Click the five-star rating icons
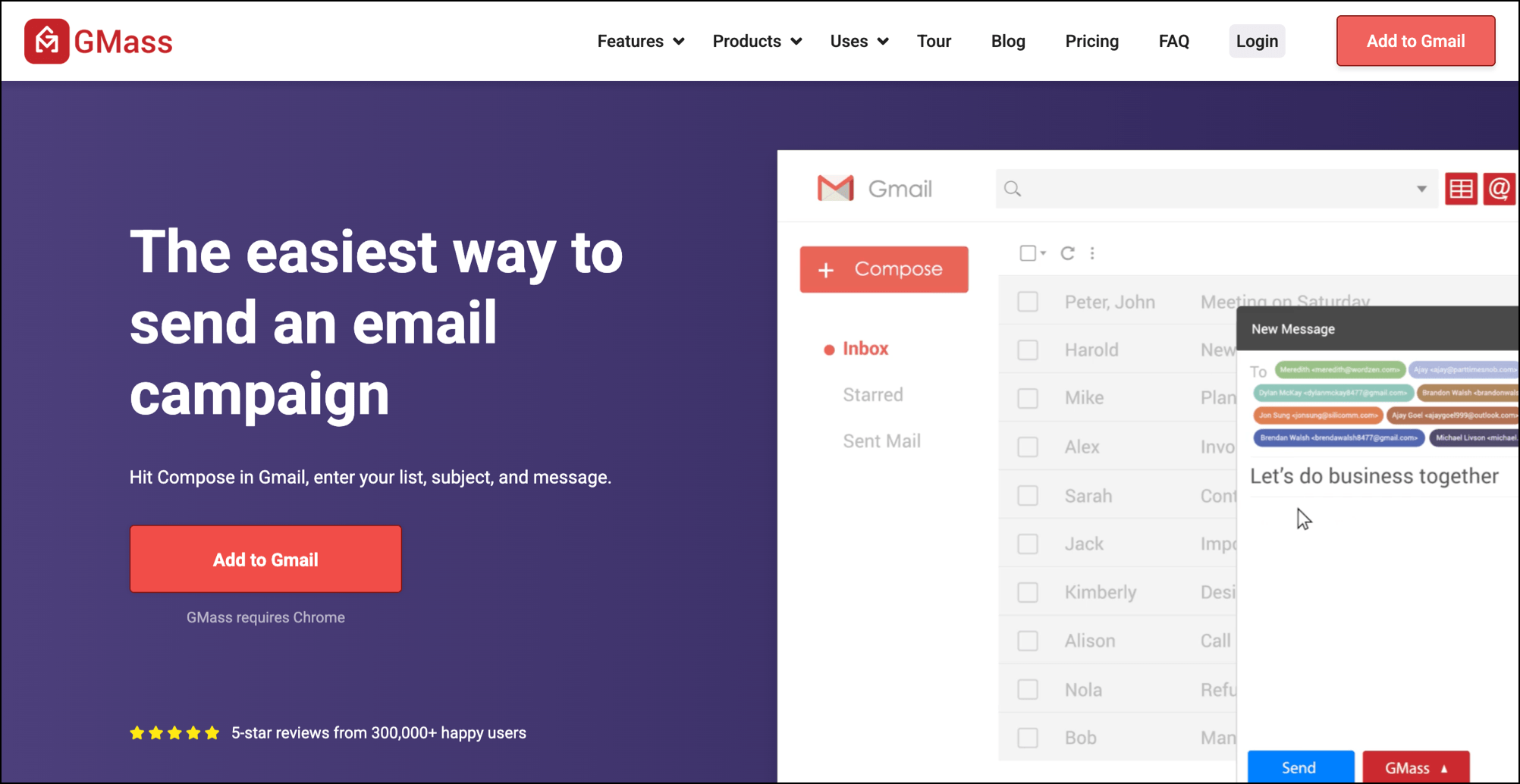 point(174,732)
